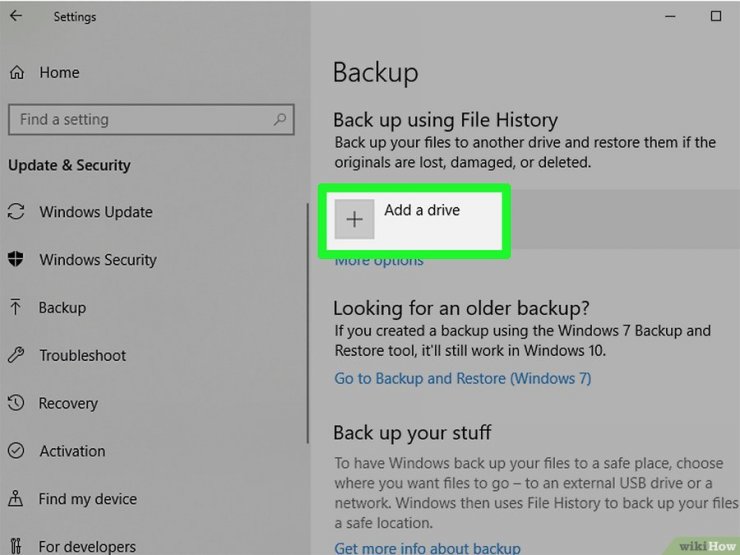Viewport: 740px width, 555px height.
Task: Click the Recovery clock icon
Action: pos(16,403)
